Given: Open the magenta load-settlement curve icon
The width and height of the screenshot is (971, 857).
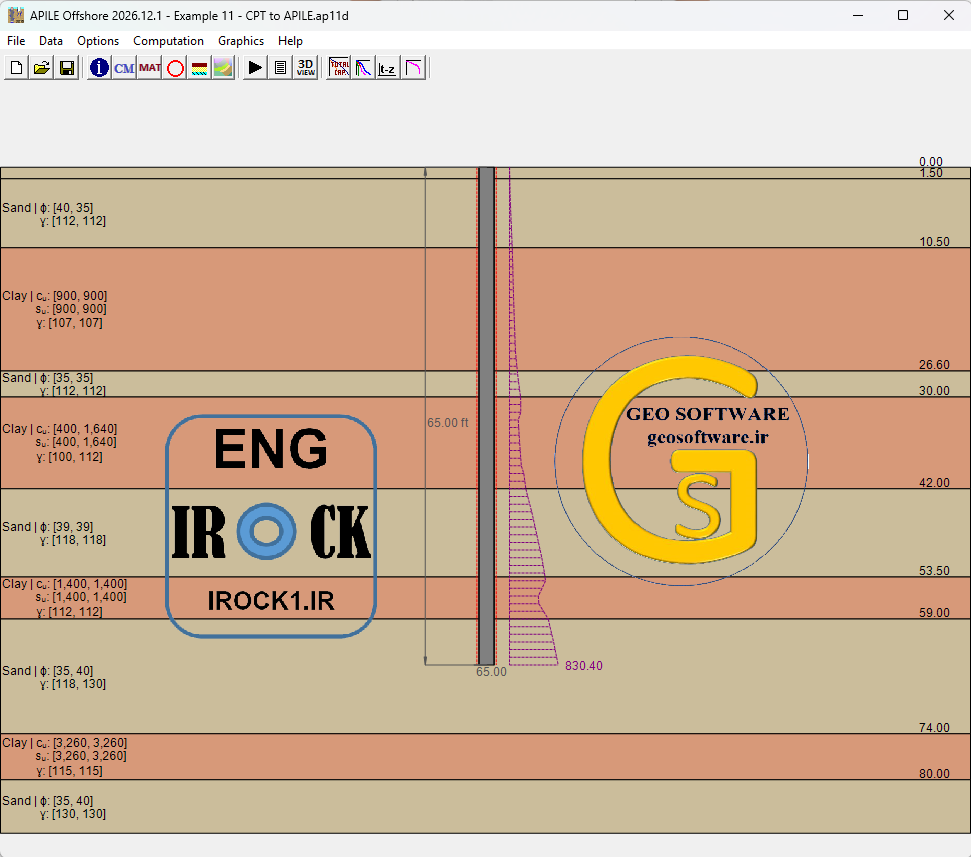Looking at the screenshot, I should coord(413,67).
